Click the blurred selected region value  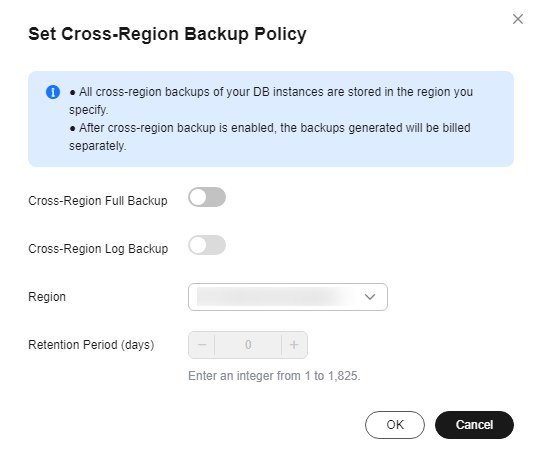pos(276,297)
